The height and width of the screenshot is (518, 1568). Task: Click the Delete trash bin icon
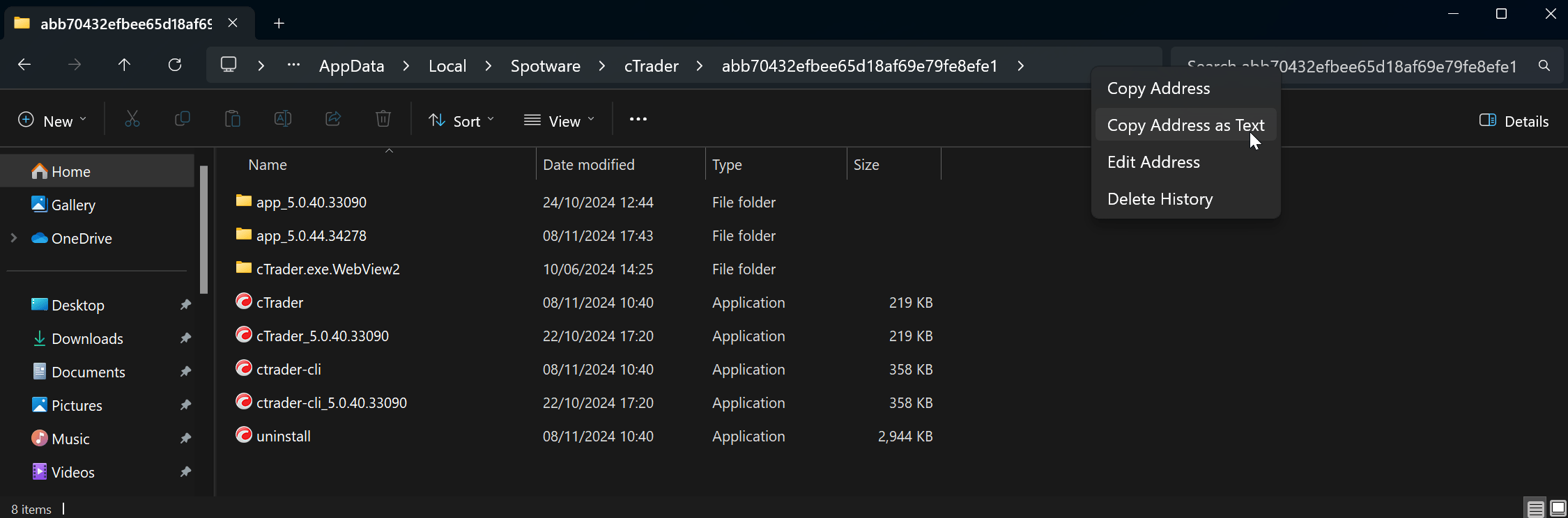point(383,120)
